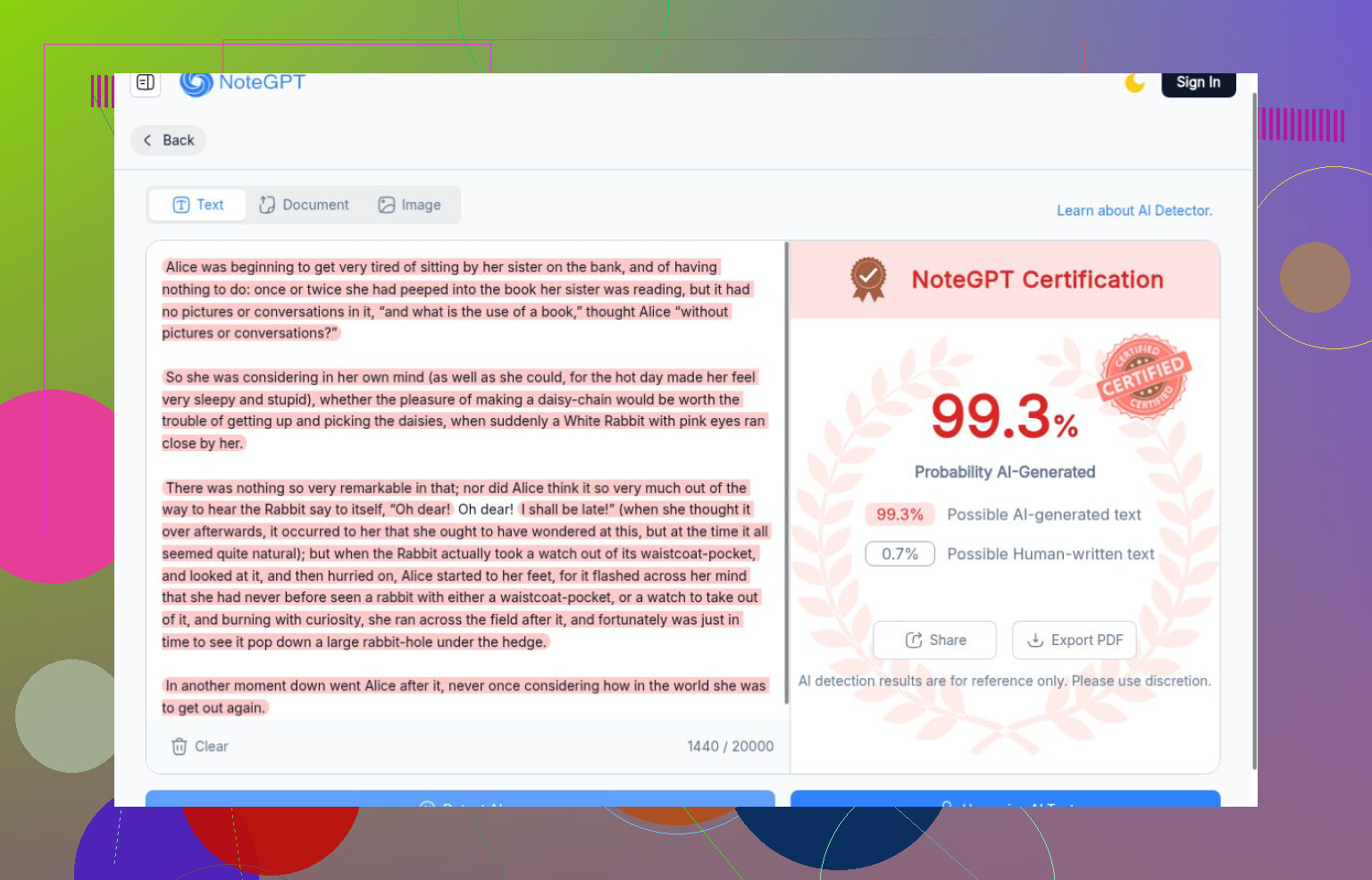The image size is (1372, 880).
Task: Select the Text tab
Action: pyautogui.click(x=197, y=205)
